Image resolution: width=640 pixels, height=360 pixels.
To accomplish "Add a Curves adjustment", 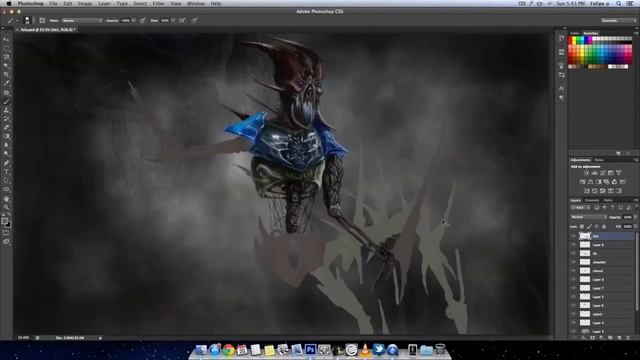I will [x=602, y=173].
